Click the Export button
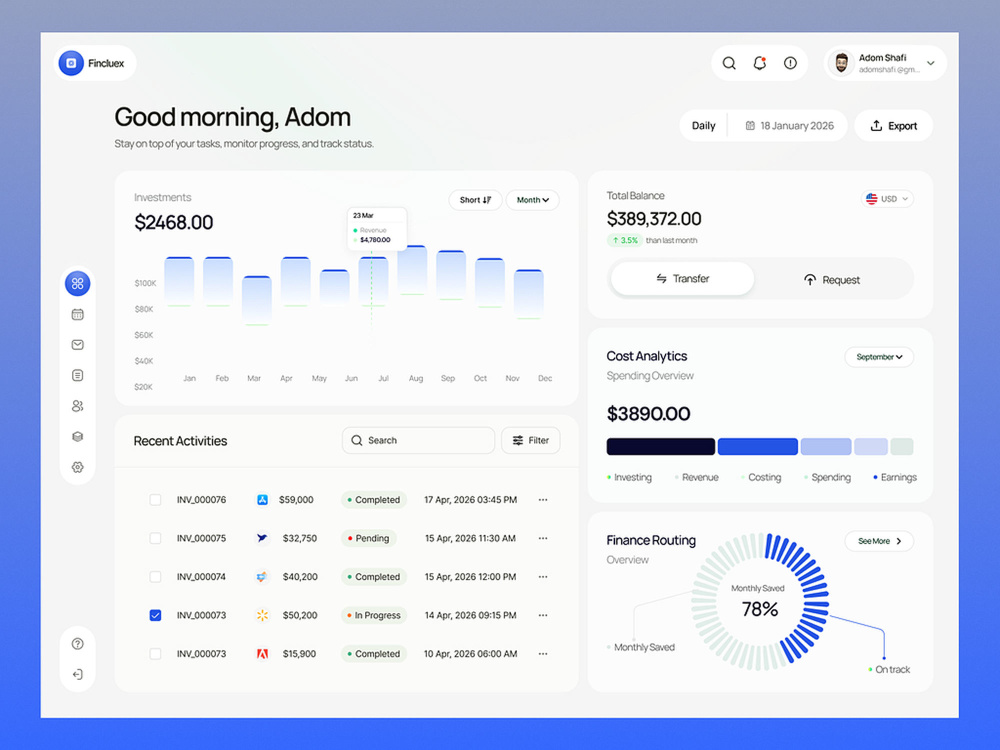The image size is (1000, 750). tap(893, 126)
